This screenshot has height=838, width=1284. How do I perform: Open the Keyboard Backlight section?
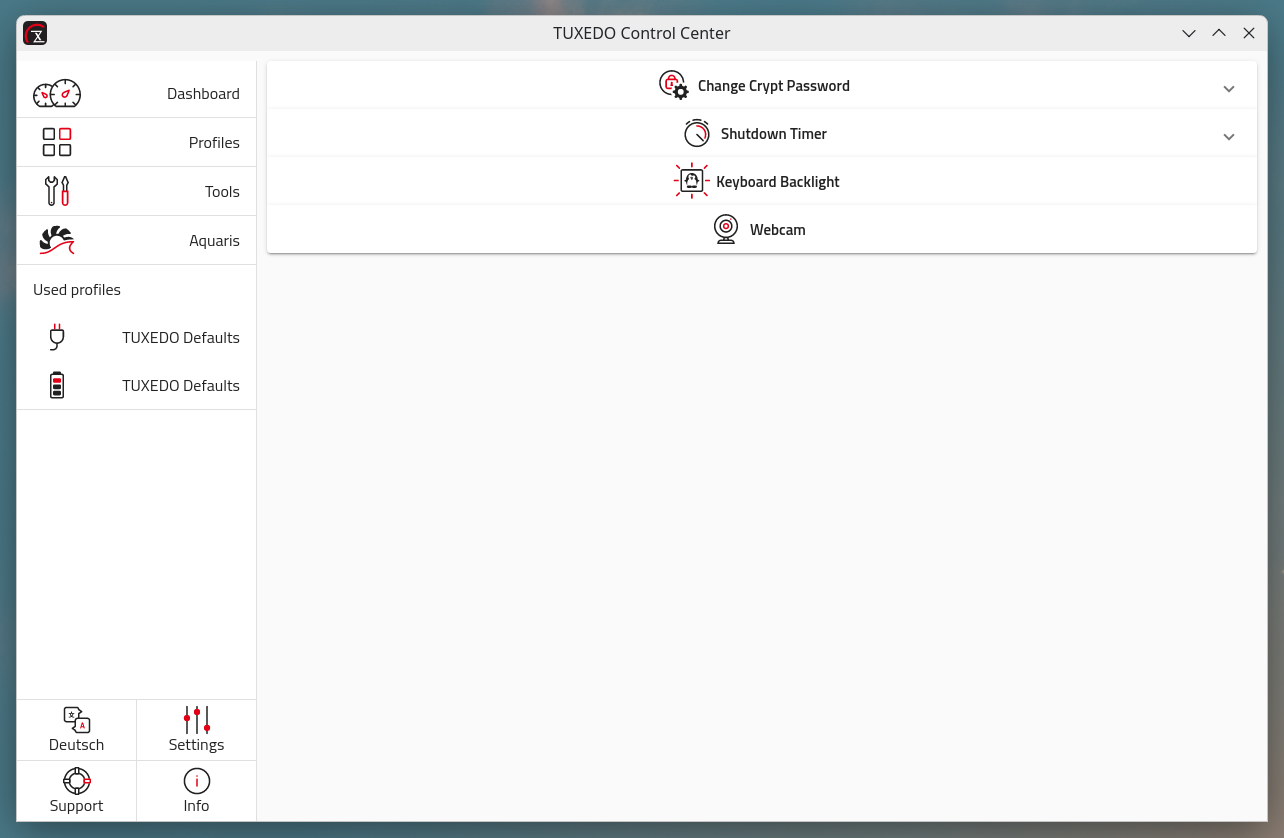(x=777, y=182)
